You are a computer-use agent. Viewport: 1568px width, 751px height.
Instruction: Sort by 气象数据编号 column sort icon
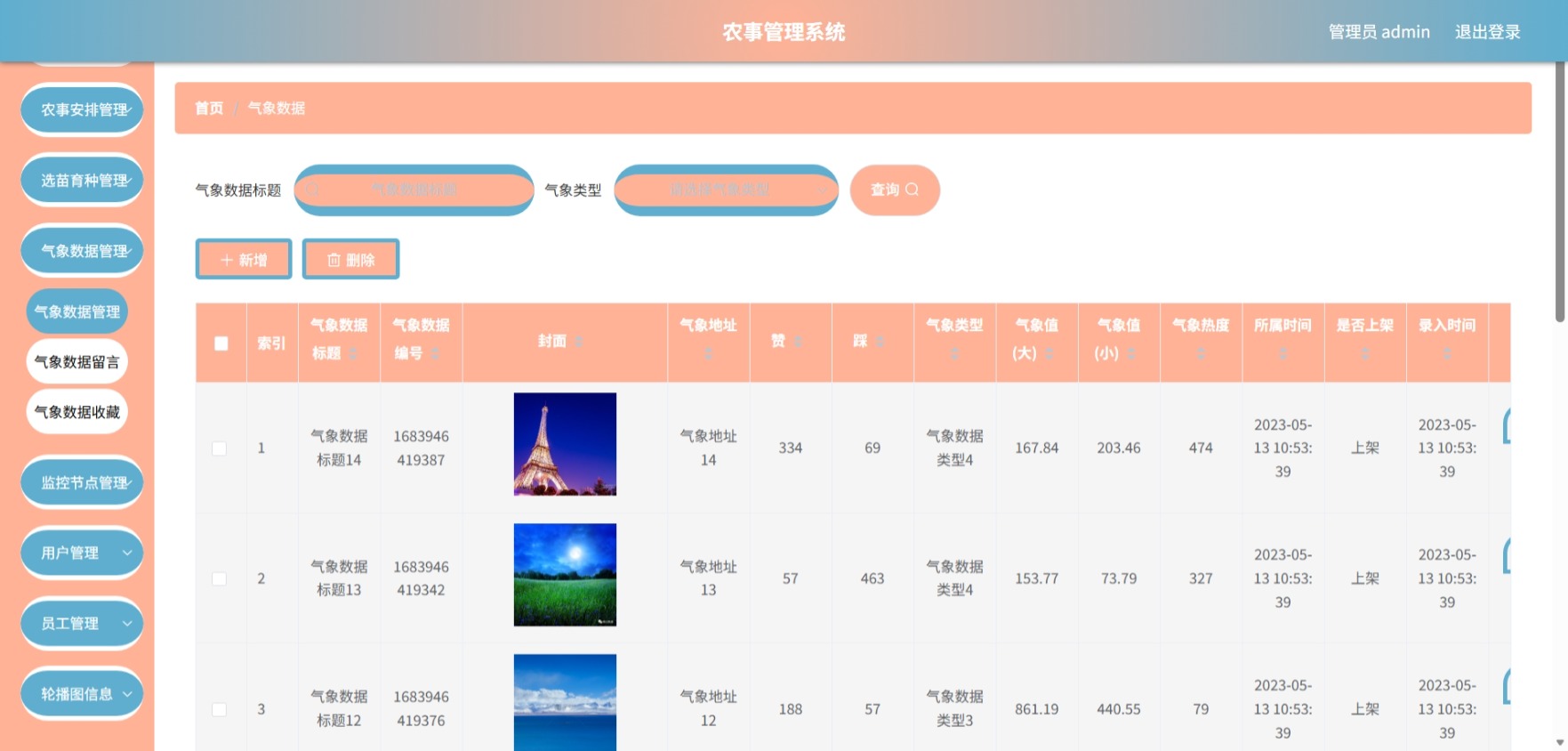[x=435, y=353]
